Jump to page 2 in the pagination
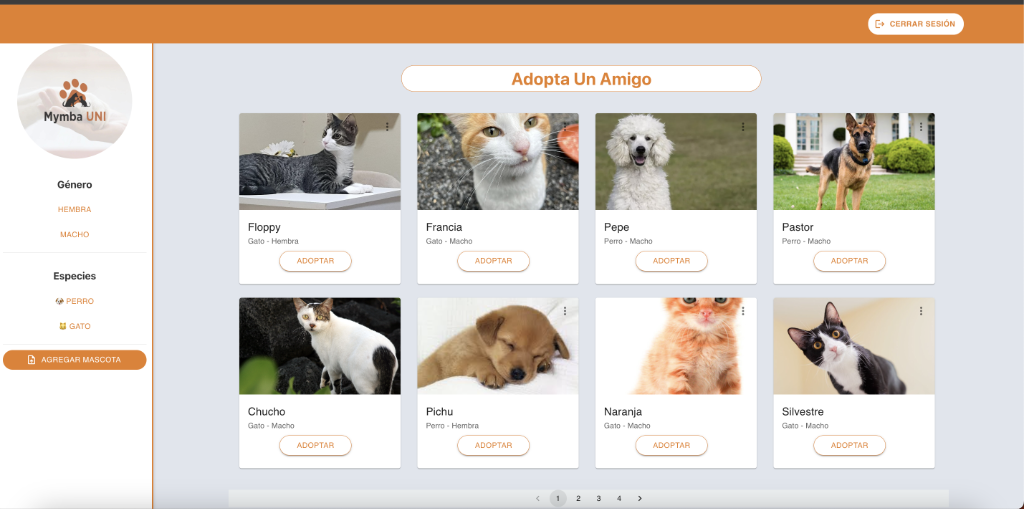1024x509 pixels. 578,499
